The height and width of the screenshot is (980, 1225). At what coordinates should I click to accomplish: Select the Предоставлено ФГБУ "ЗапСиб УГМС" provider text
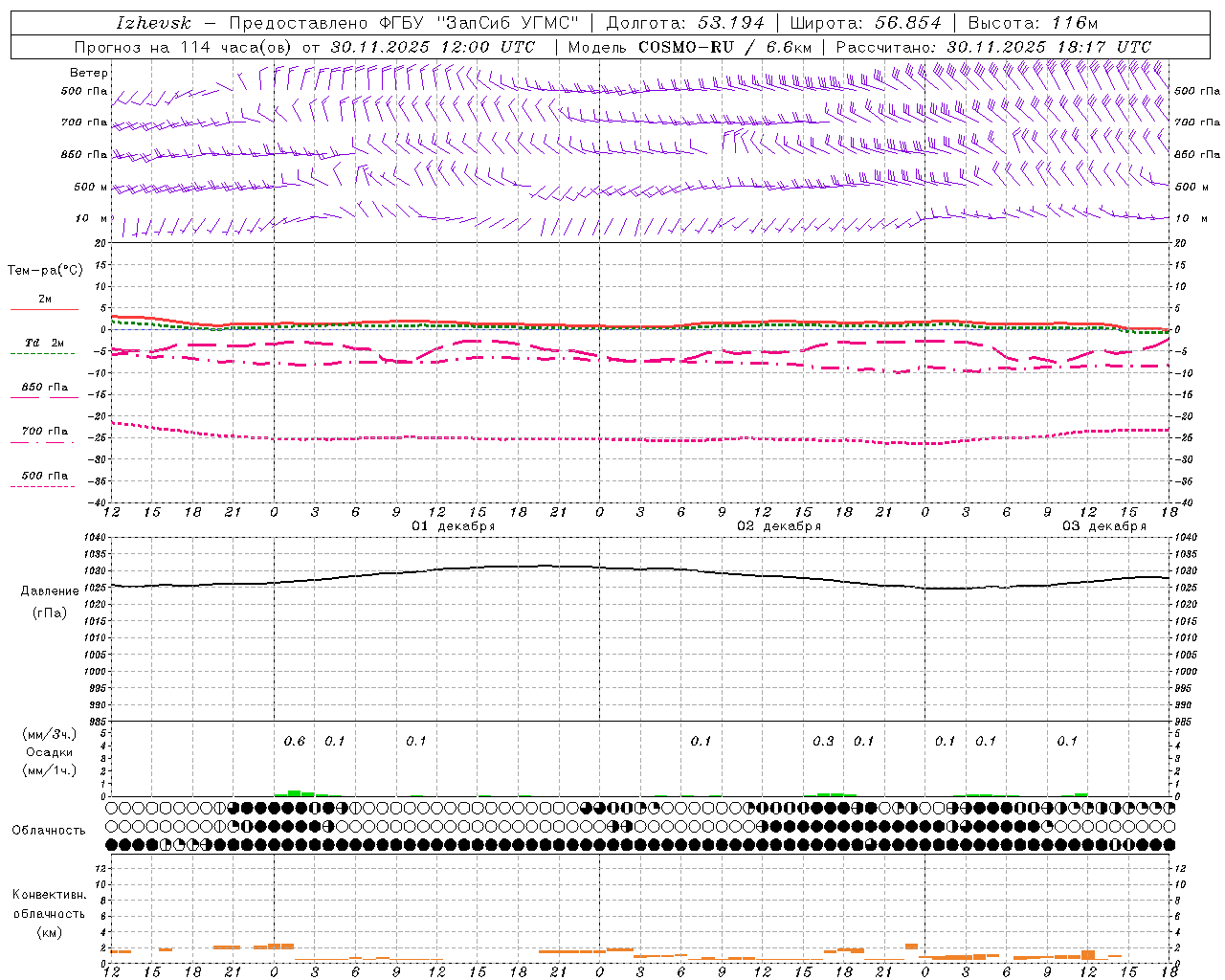[405, 23]
